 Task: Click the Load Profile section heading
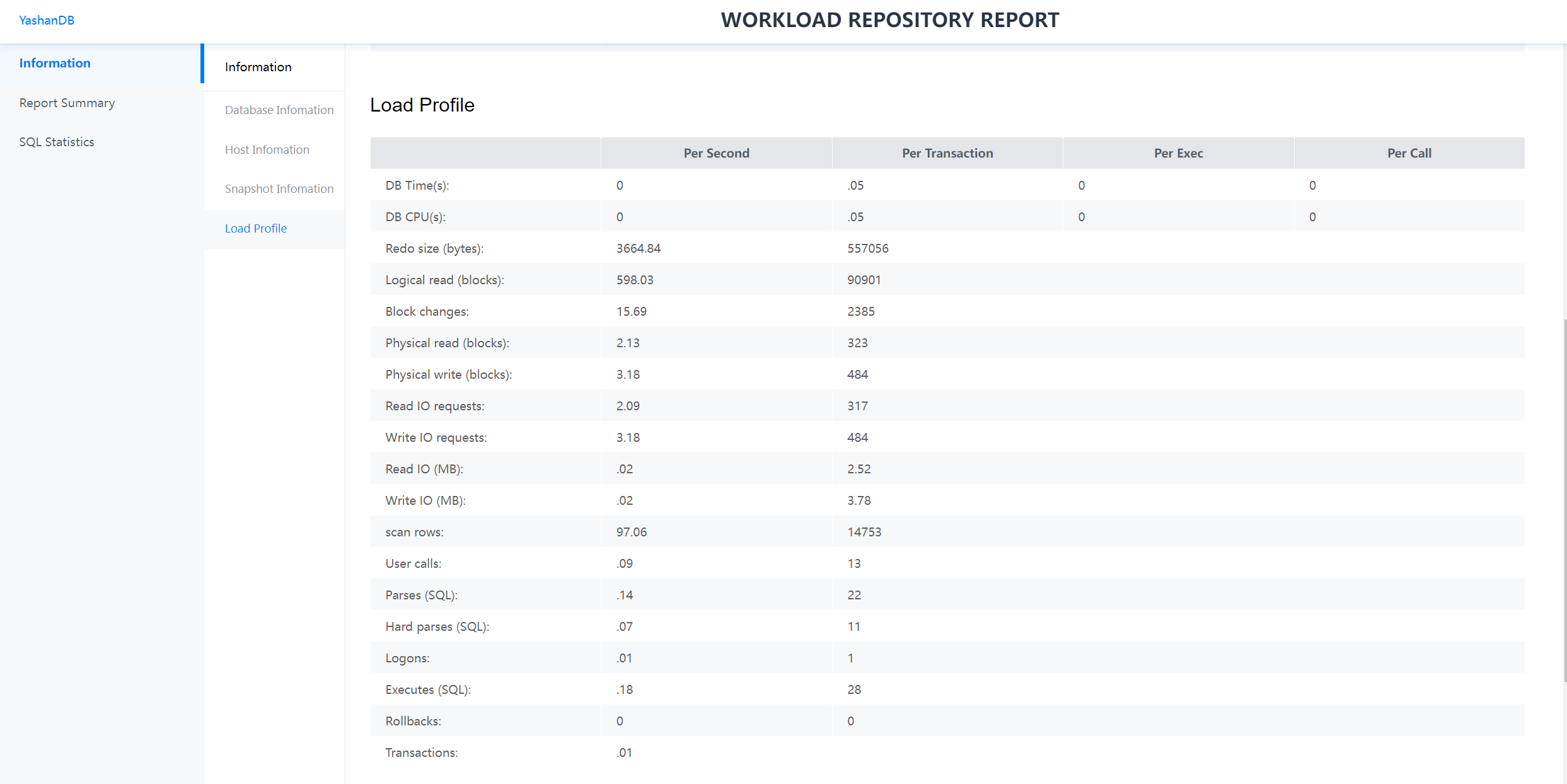pyautogui.click(x=422, y=105)
